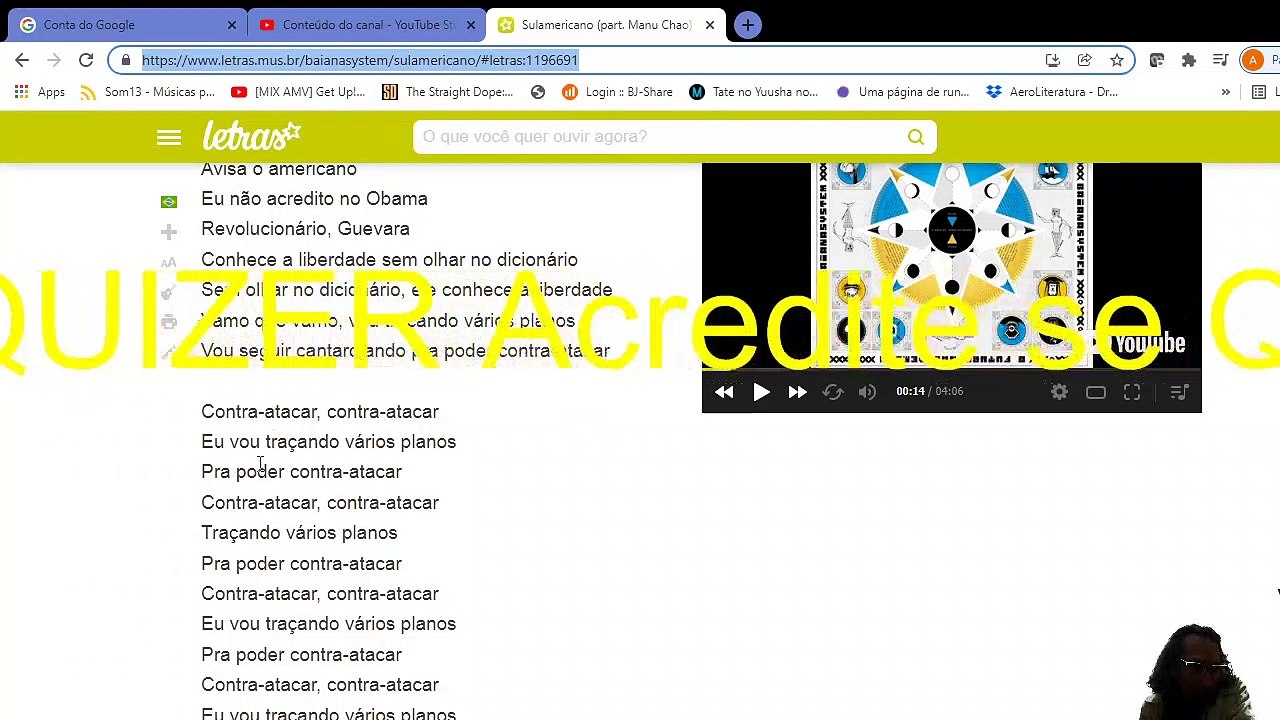Click the share page icon in address bar
Screen dimensions: 1280x720
(1084, 60)
